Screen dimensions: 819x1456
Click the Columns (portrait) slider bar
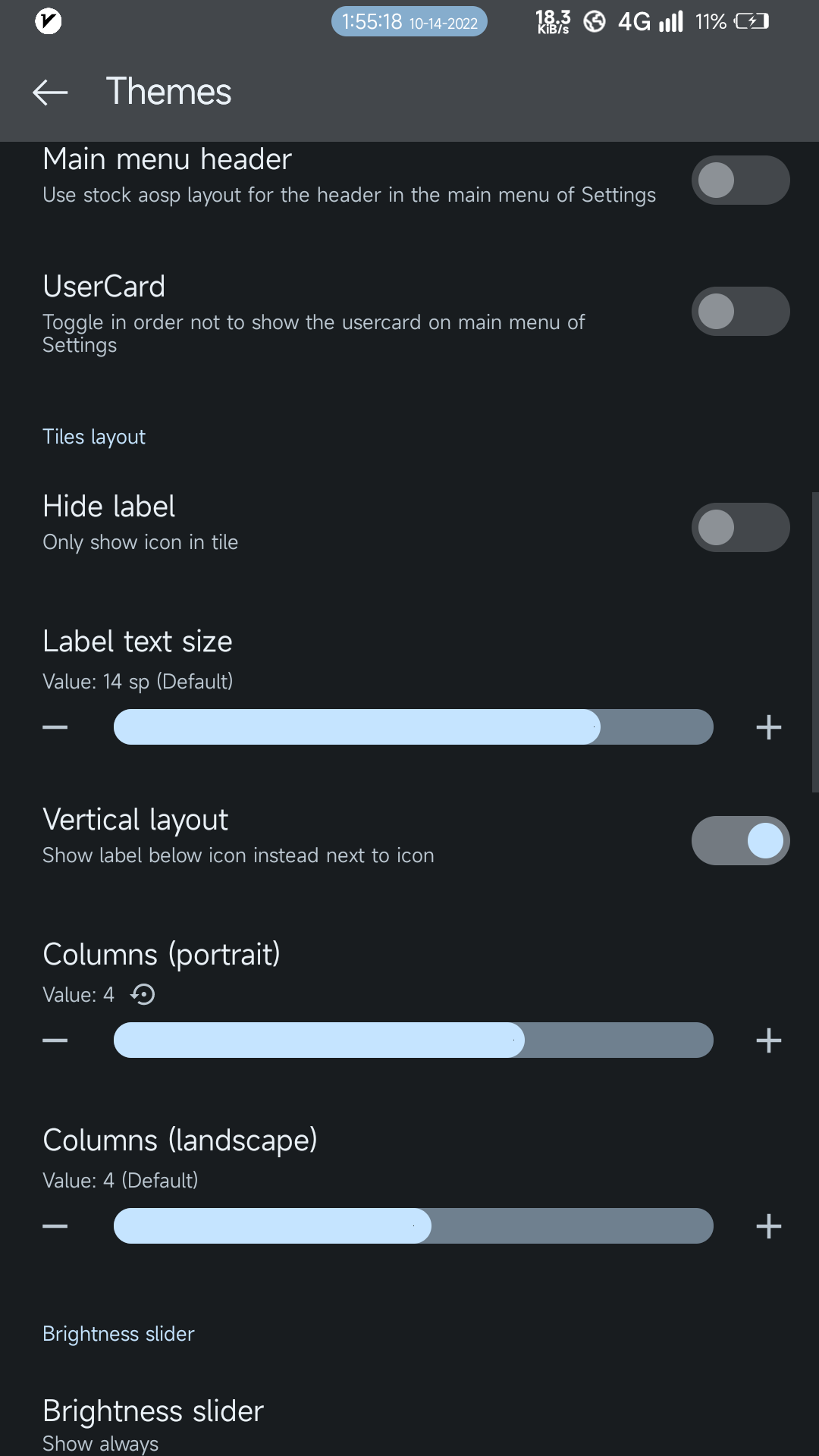(413, 1040)
